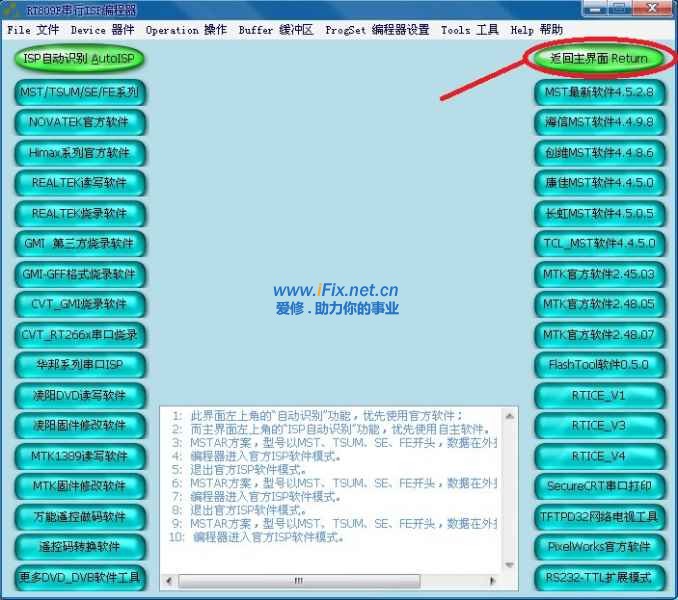The width and height of the screenshot is (678, 600).
Task: Open MST最新软件4.5.2.8
Action: click(x=598, y=92)
